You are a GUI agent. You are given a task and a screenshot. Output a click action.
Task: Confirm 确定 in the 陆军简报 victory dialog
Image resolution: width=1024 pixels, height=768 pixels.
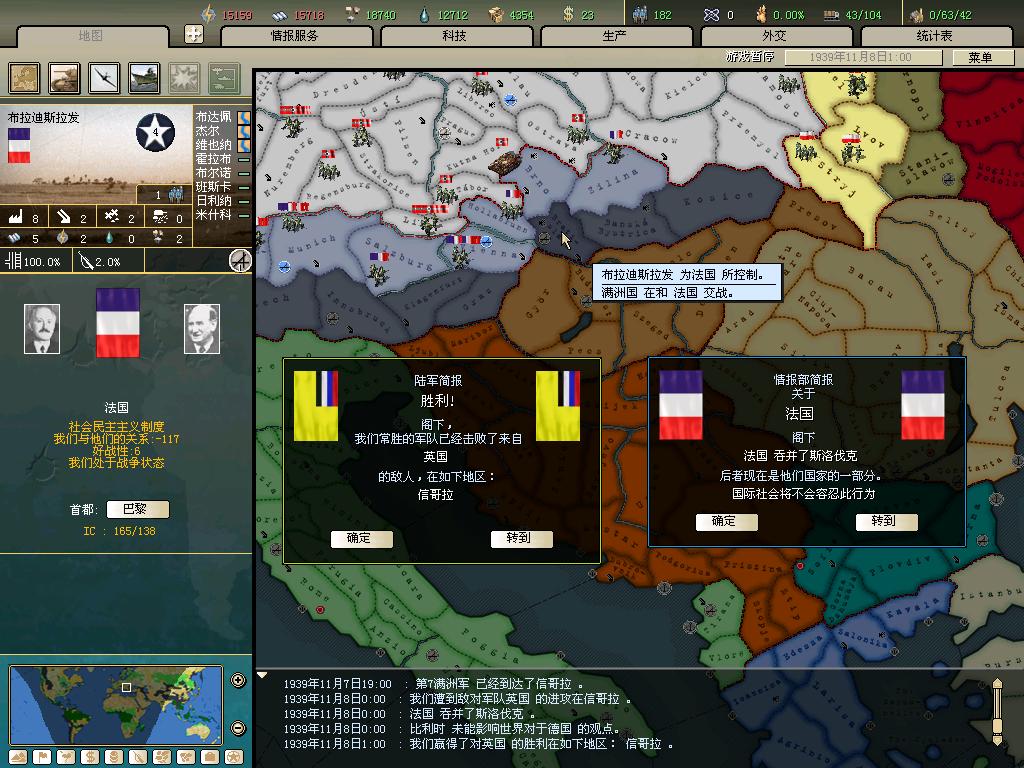coord(360,538)
